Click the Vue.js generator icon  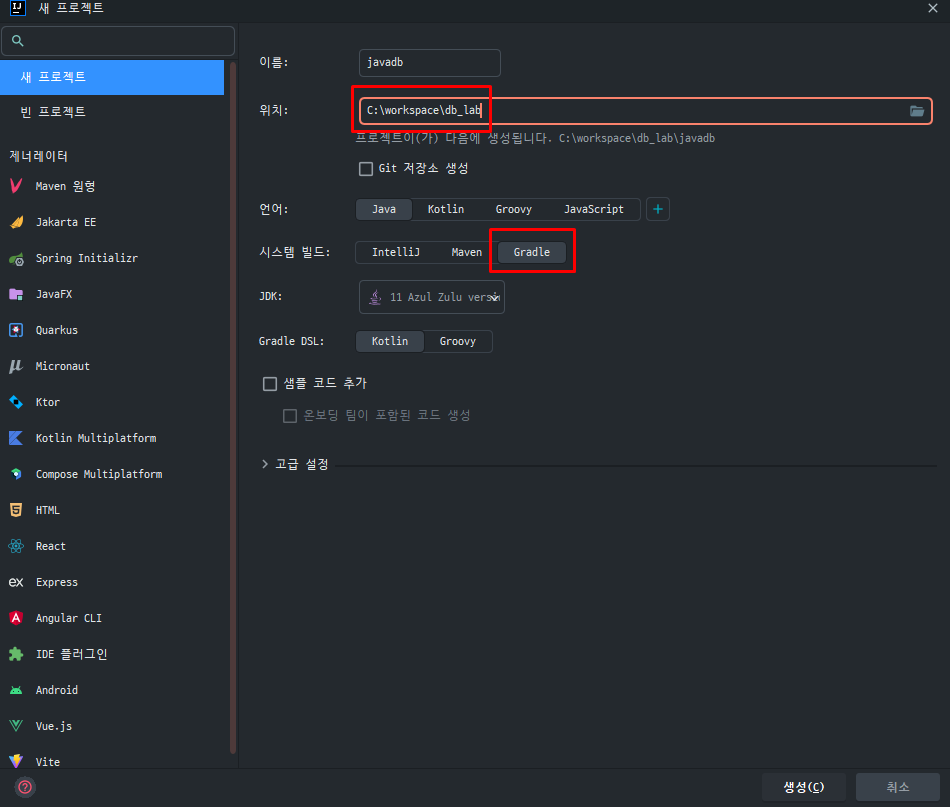point(16,726)
